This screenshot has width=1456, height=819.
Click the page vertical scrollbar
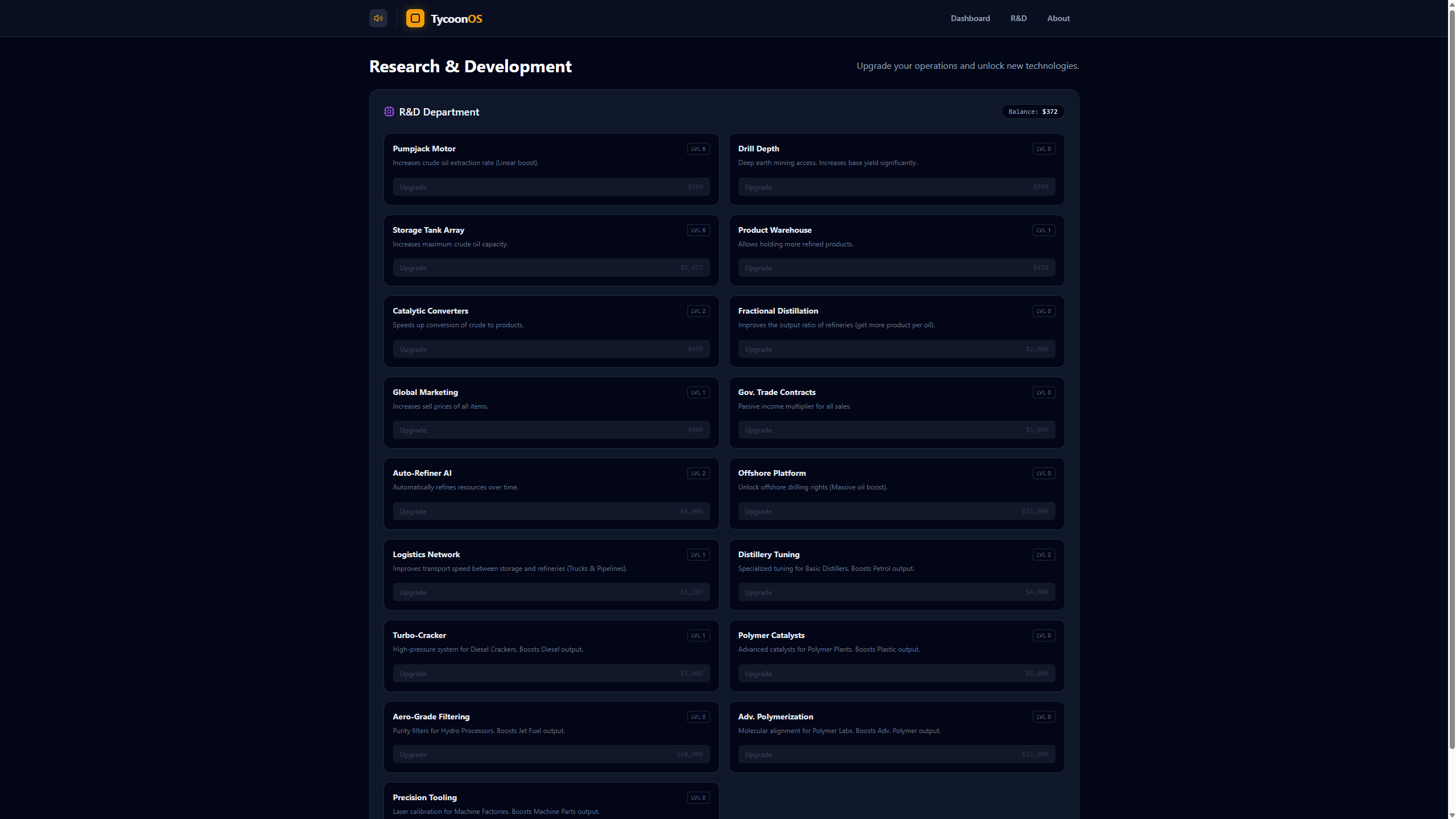[1451, 398]
